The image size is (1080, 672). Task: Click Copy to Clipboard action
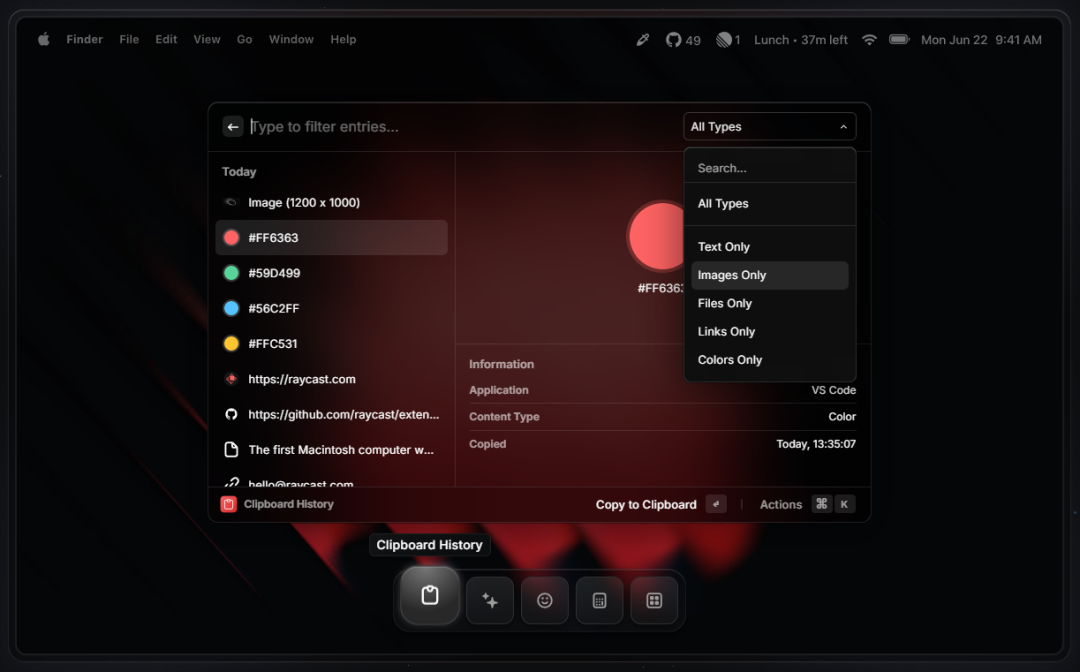coord(646,505)
